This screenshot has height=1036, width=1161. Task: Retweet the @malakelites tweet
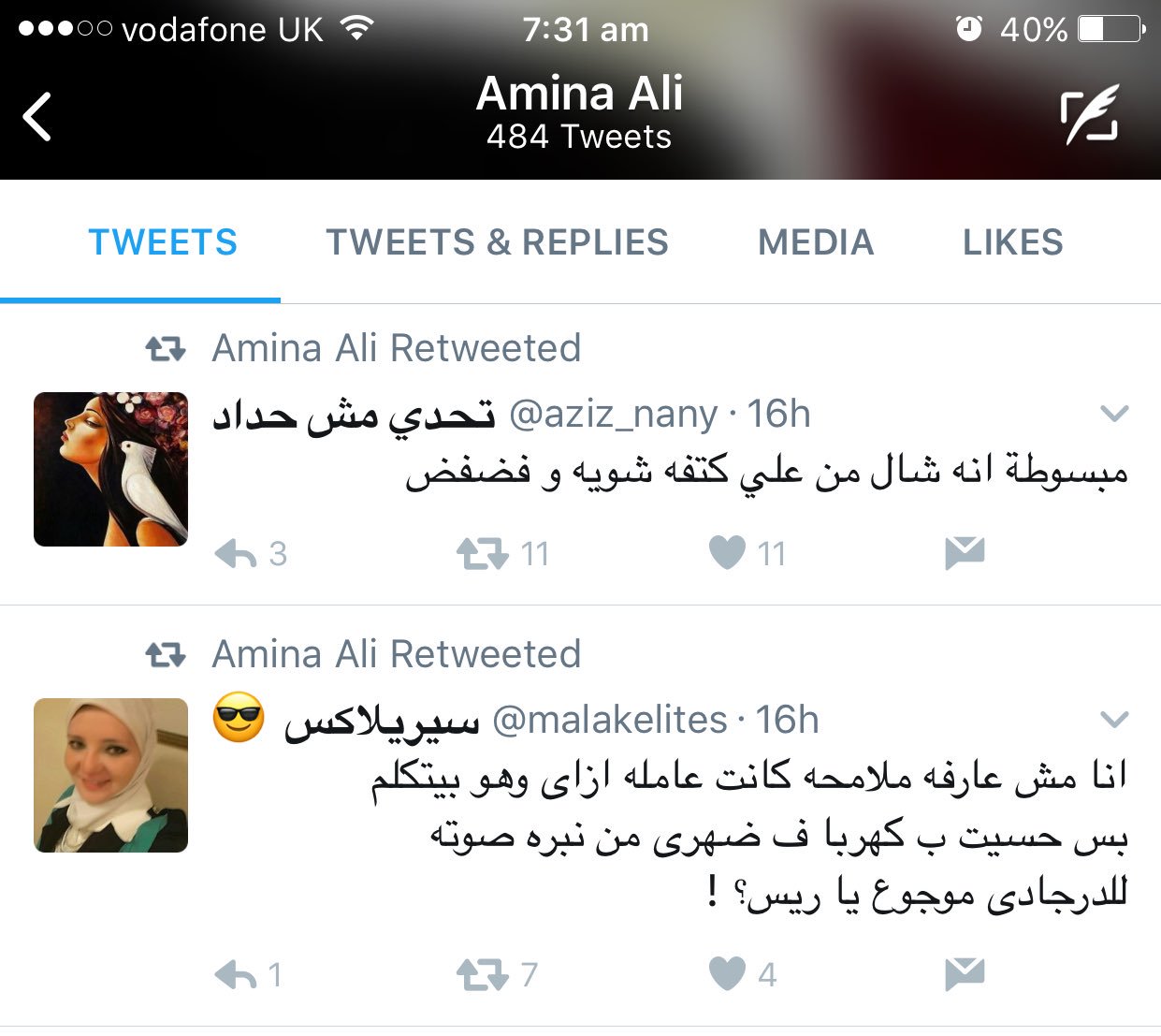tap(482, 975)
